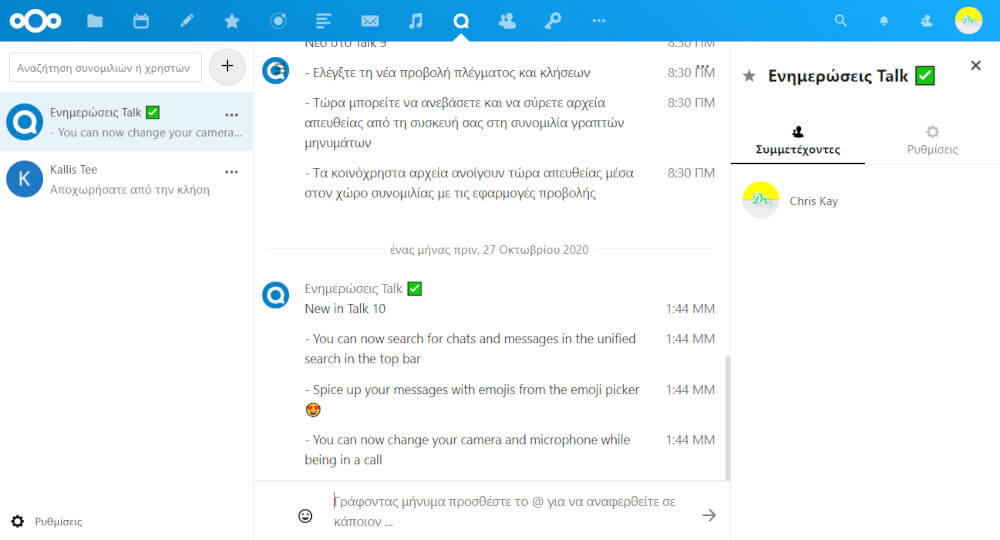
Task: Open options menu for Ενημερώσεις Talk conversation
Action: pos(232,115)
